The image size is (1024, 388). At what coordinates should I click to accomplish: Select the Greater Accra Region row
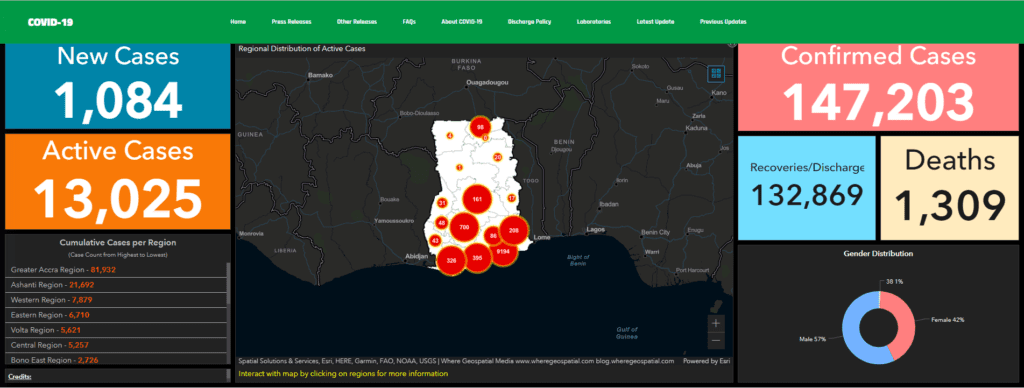click(118, 269)
